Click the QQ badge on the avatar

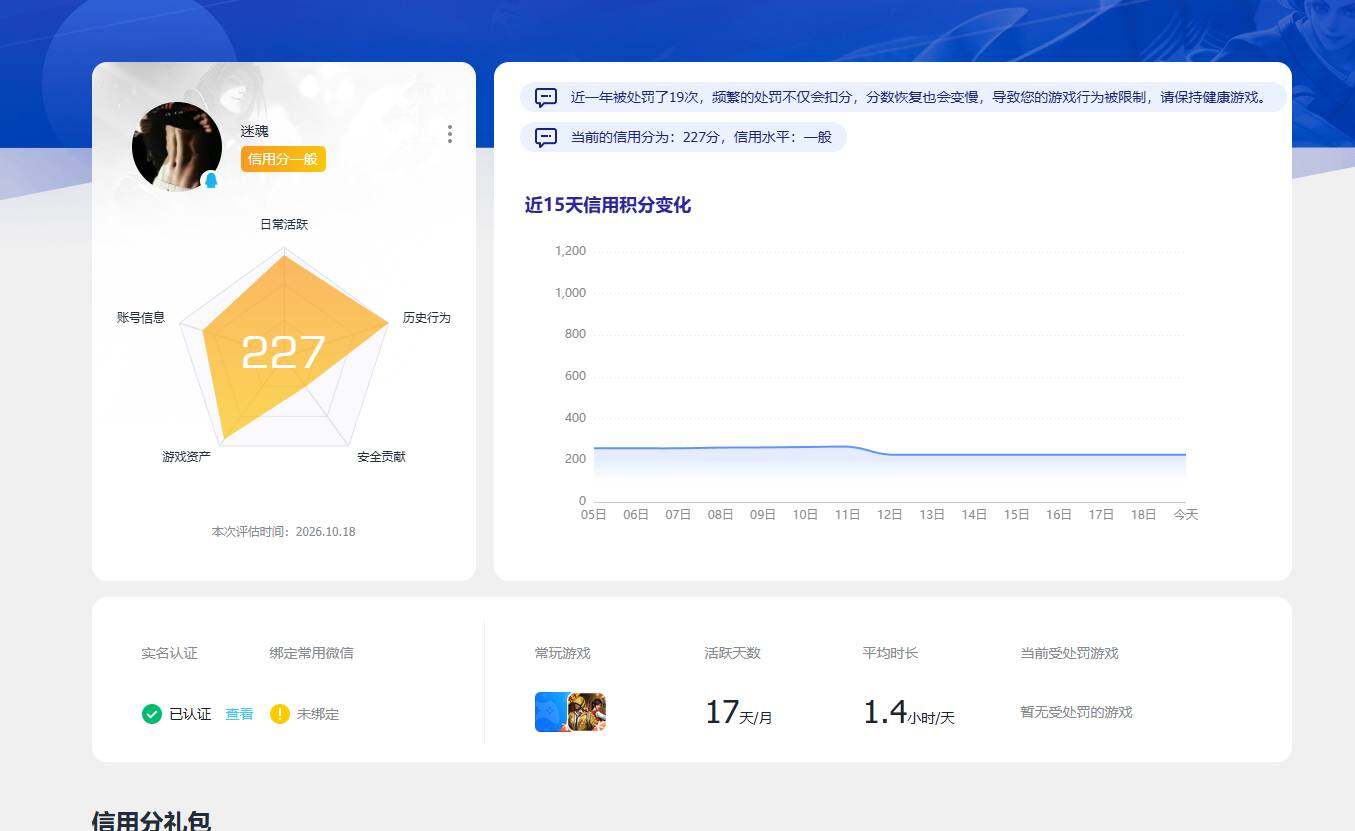[211, 180]
